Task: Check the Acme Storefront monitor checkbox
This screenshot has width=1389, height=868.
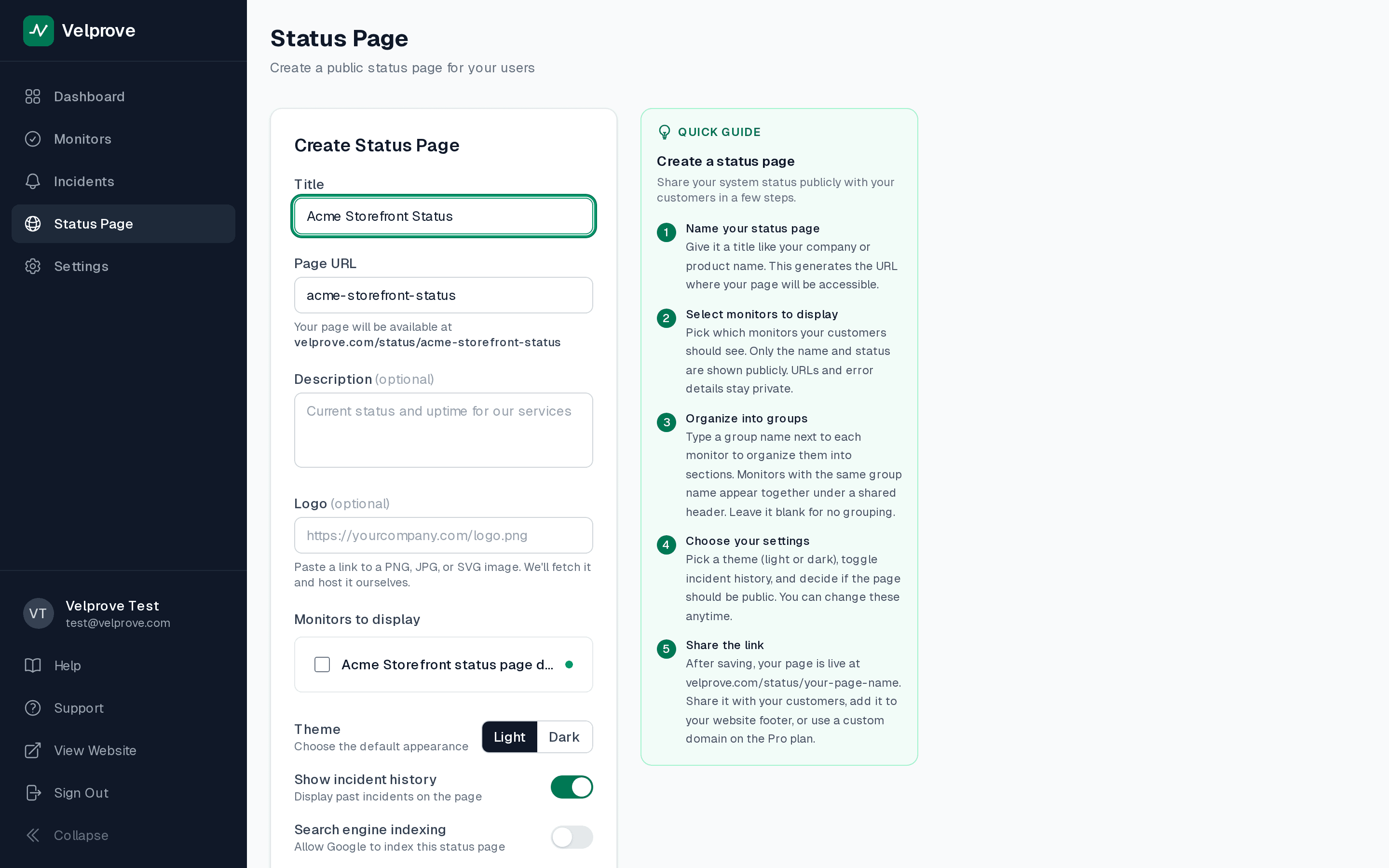Action: [x=321, y=664]
